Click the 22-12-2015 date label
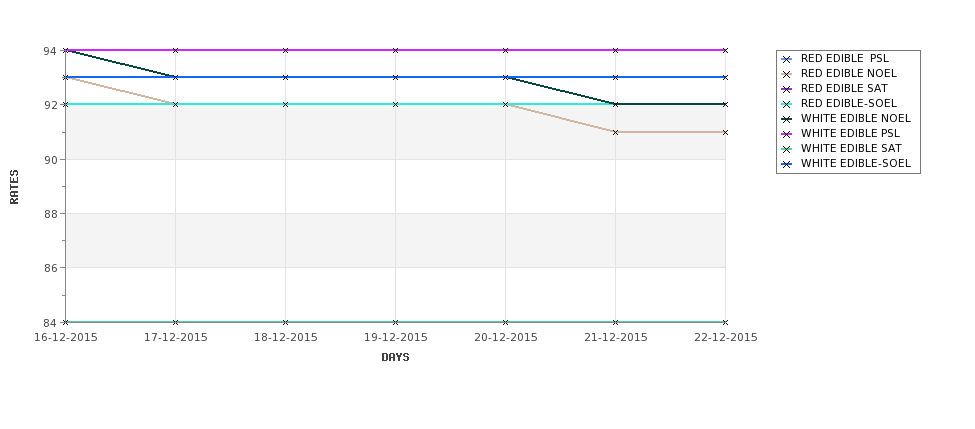Image resolution: width=975 pixels, height=429 pixels. pyautogui.click(x=726, y=338)
